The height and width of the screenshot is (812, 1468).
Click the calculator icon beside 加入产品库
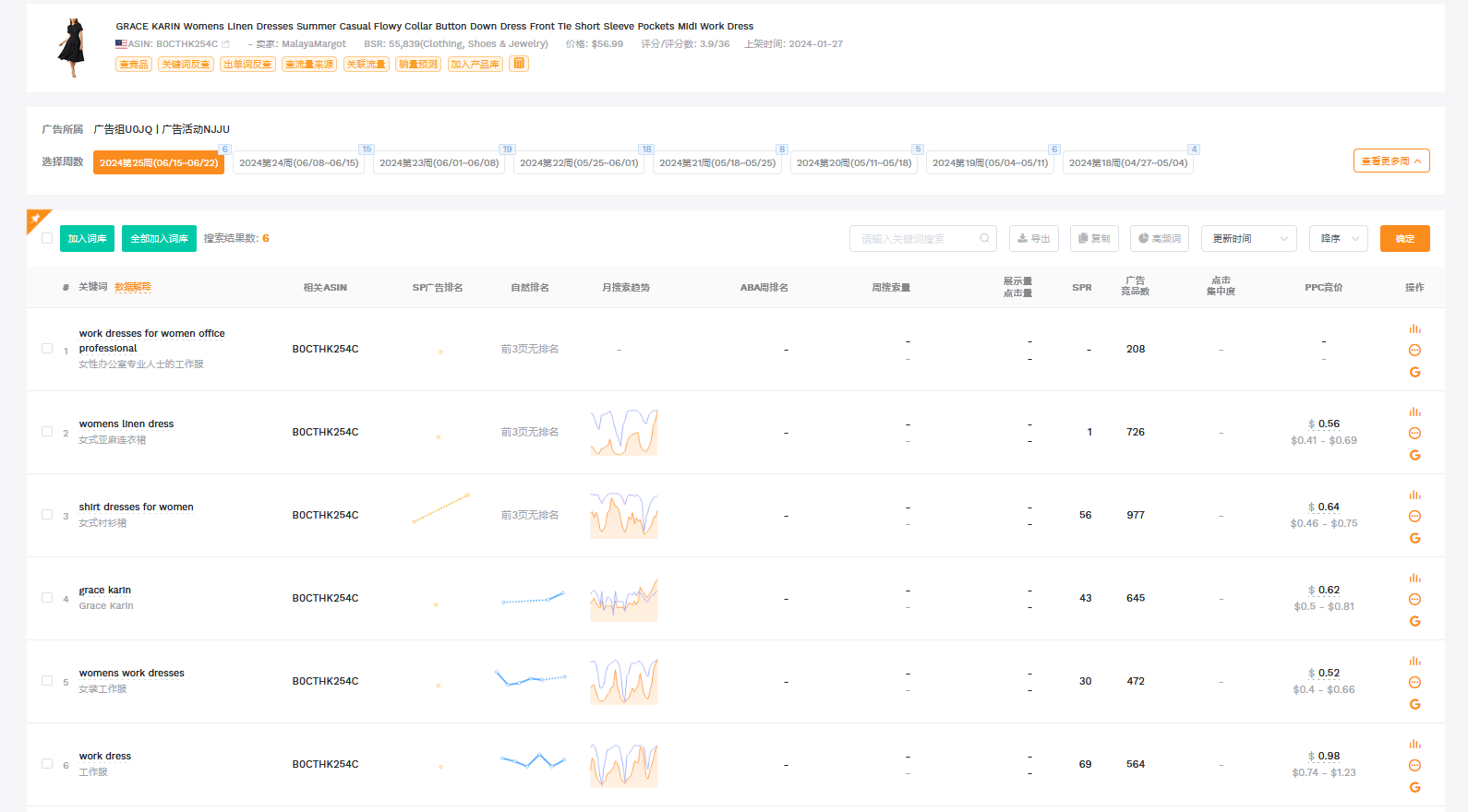[519, 64]
